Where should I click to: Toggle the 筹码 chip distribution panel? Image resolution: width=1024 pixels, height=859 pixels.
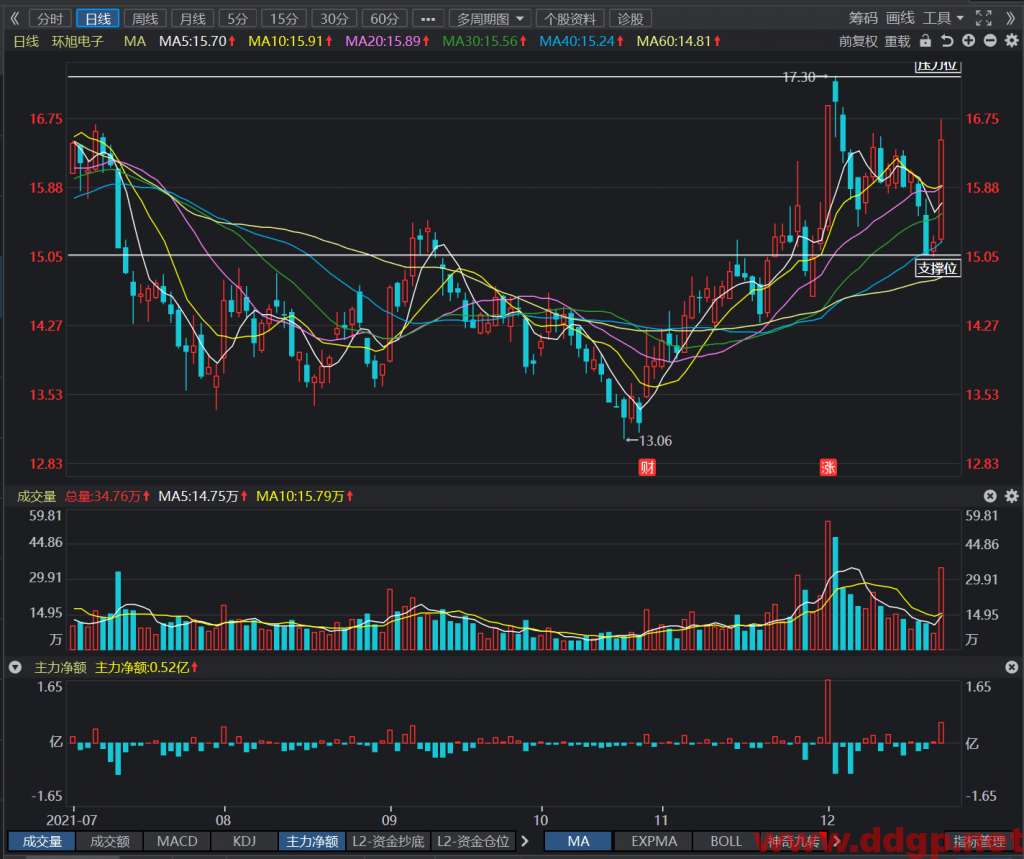pos(863,18)
